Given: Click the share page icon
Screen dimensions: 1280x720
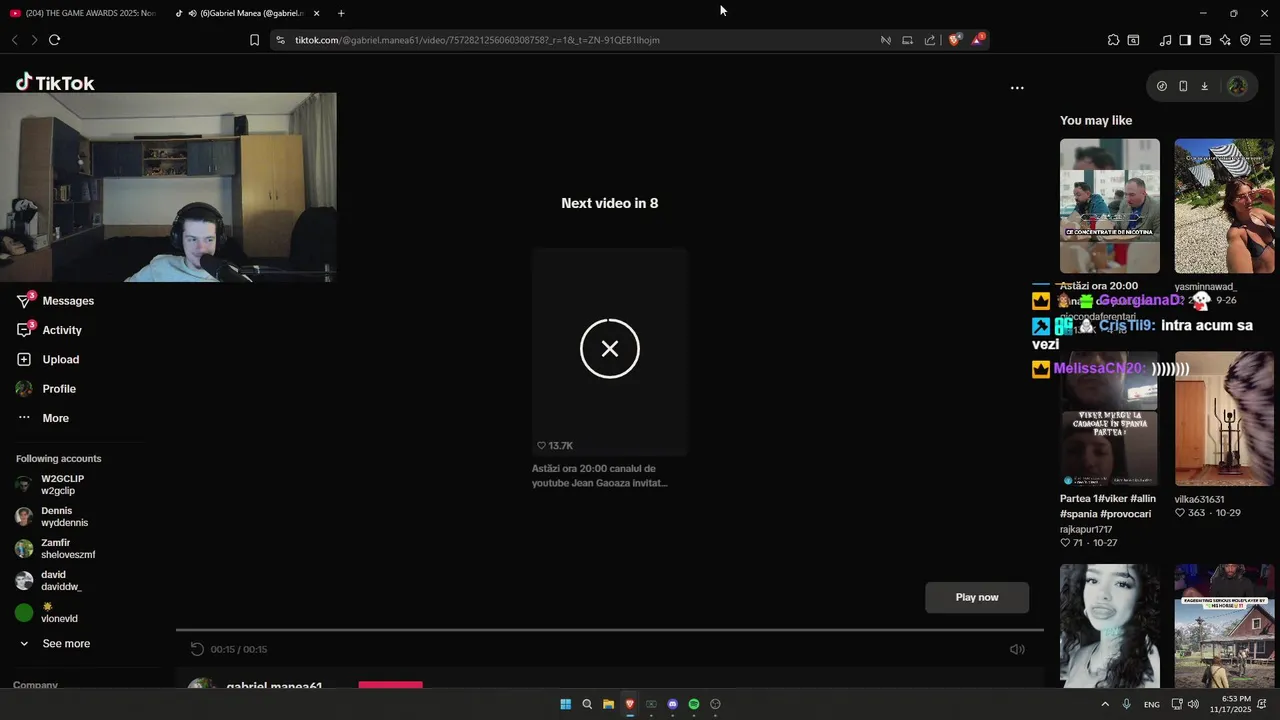Looking at the screenshot, I should coord(929,40).
